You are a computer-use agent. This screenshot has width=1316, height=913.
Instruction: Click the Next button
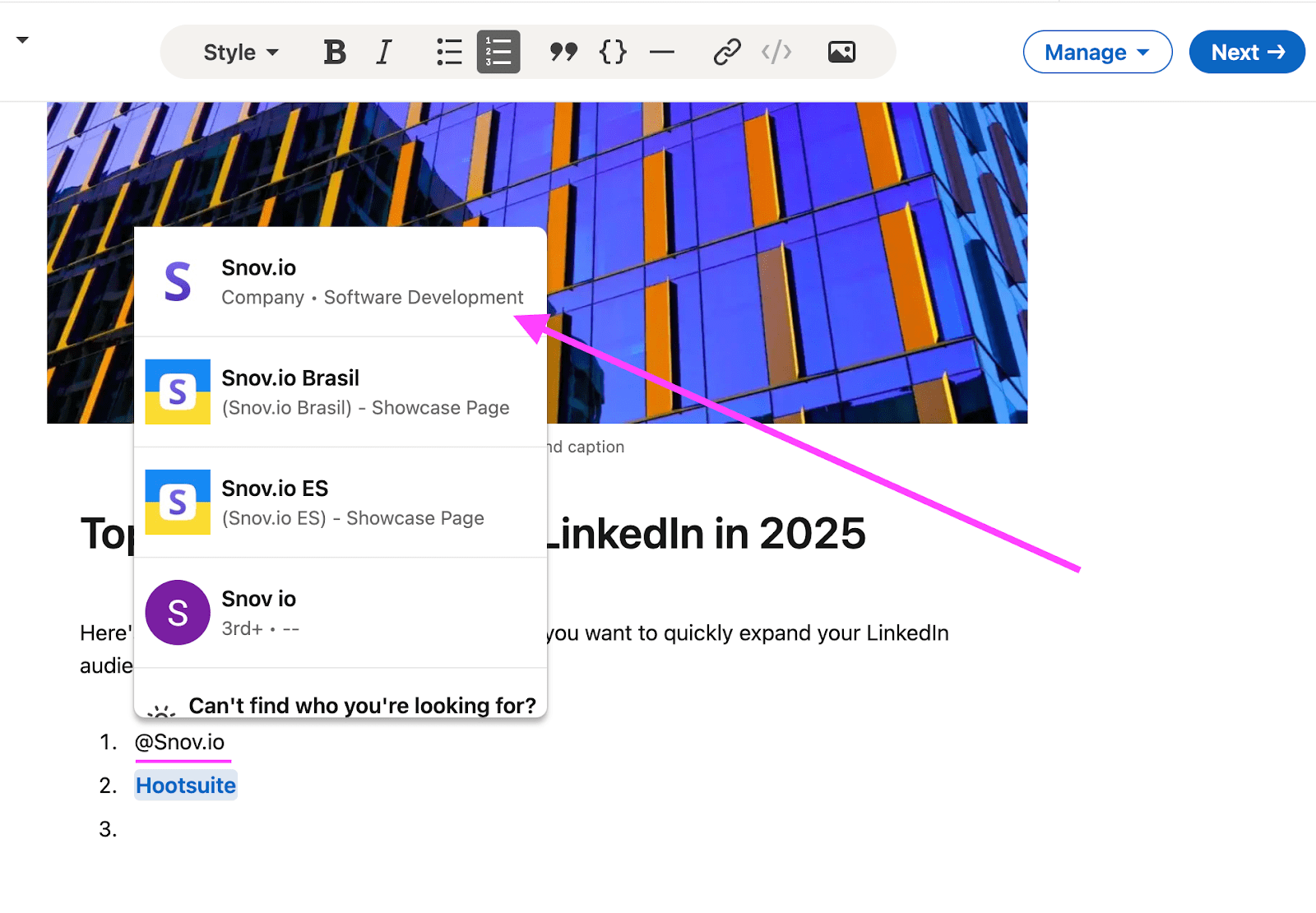[1247, 52]
